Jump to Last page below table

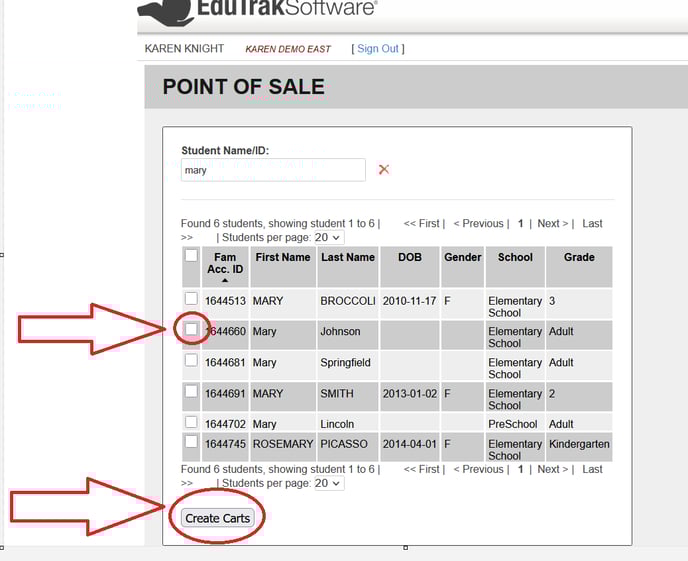(592, 469)
